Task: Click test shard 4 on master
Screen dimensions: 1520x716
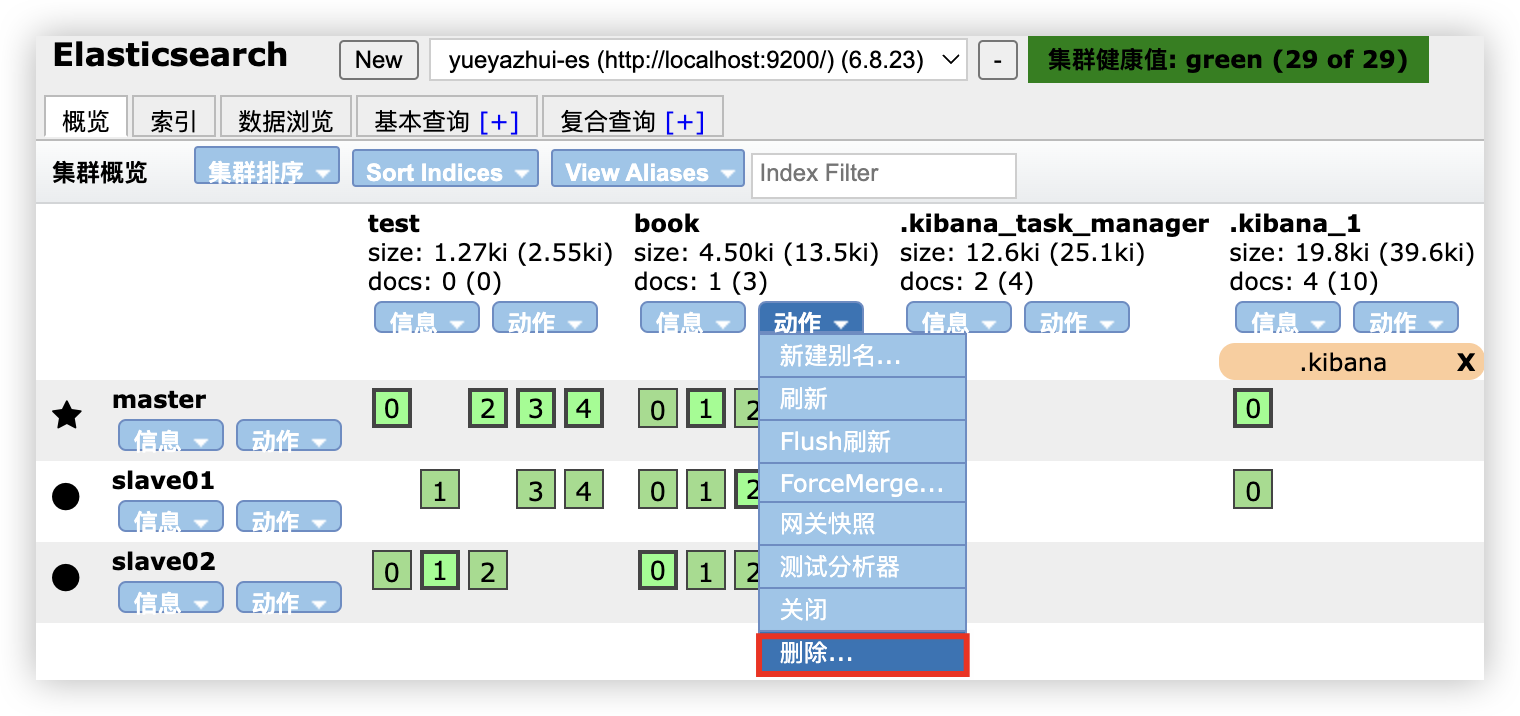Action: 584,409
